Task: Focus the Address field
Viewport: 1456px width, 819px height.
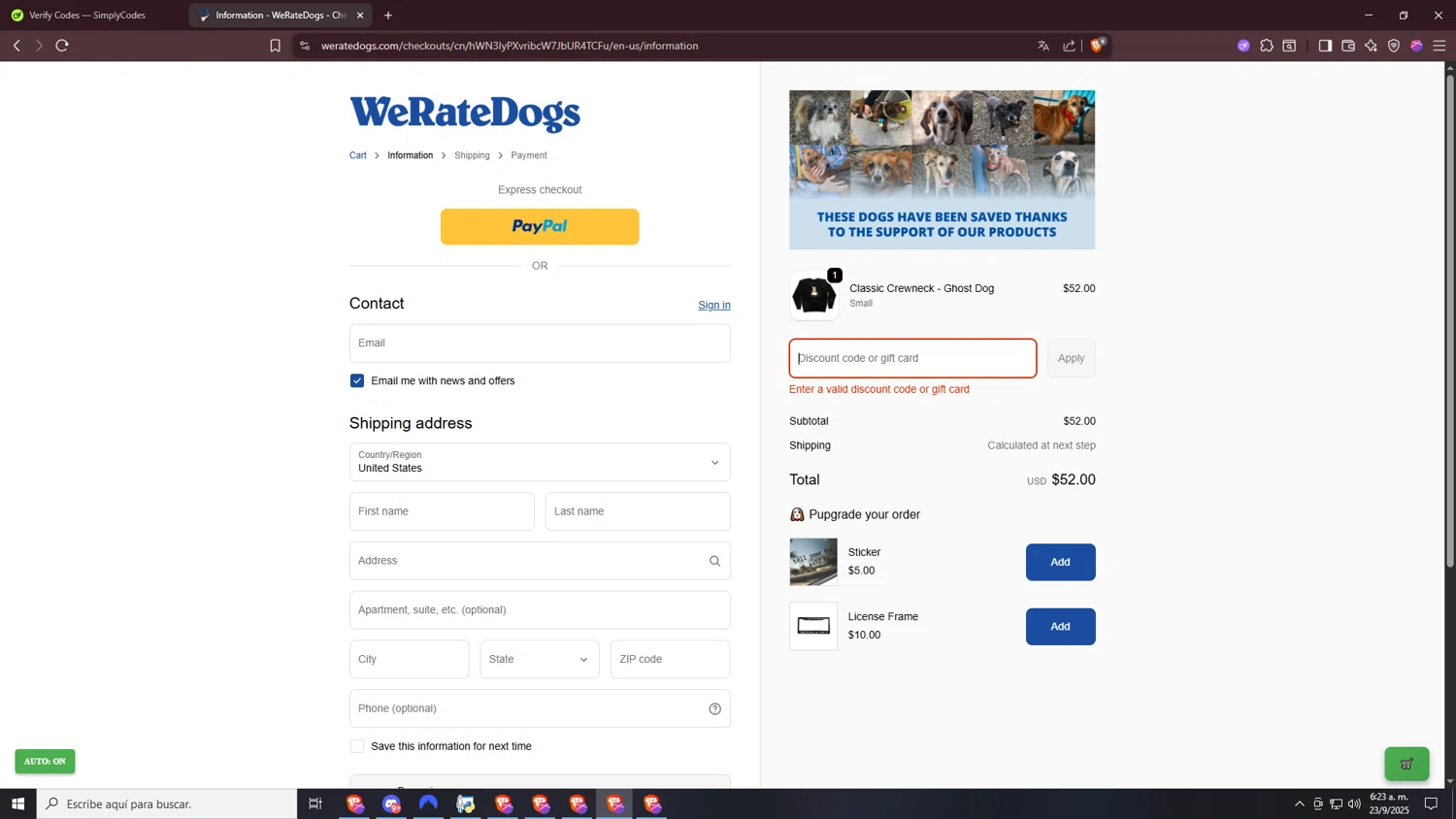Action: coord(540,561)
